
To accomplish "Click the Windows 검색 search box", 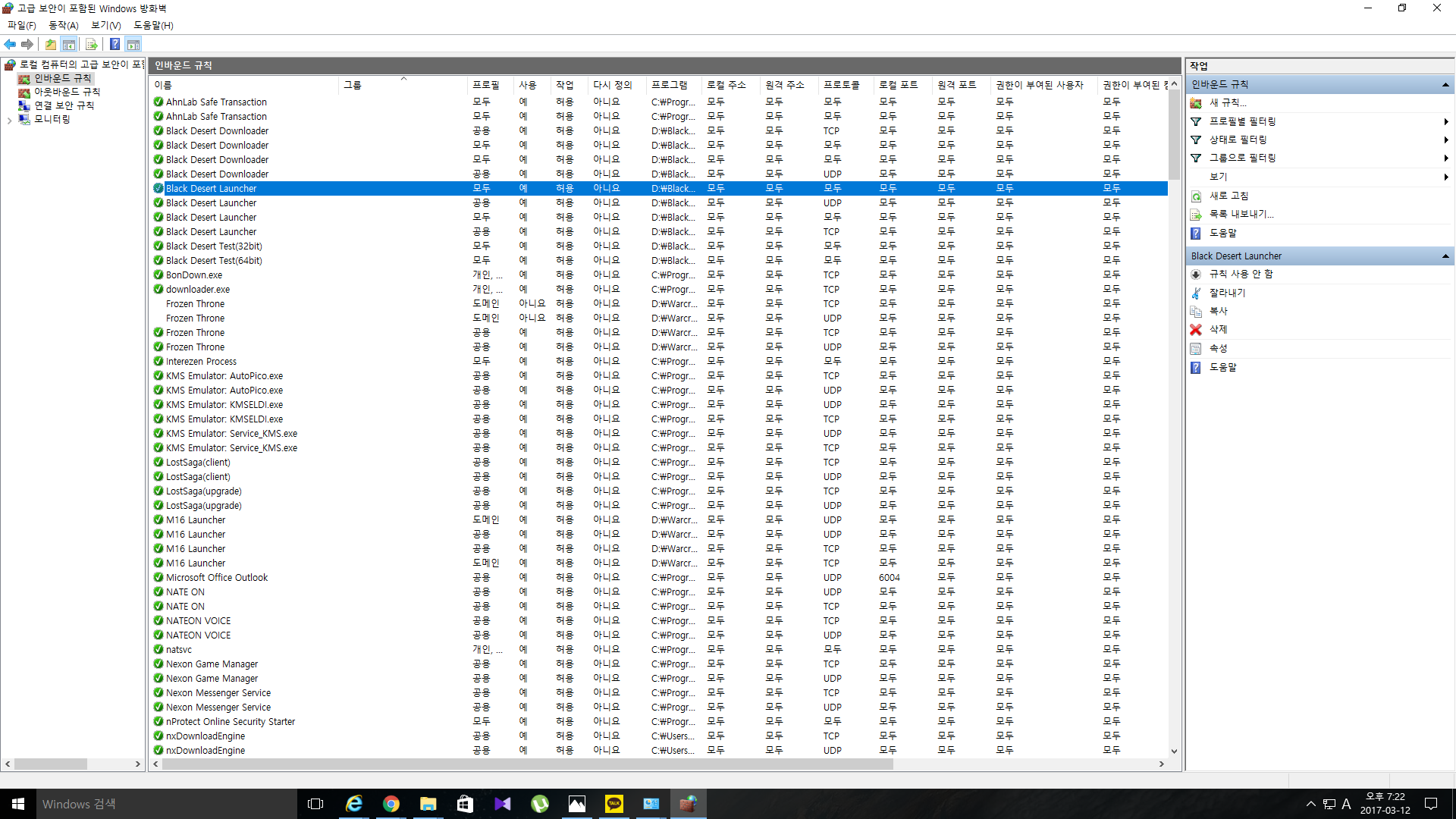I will [x=166, y=804].
